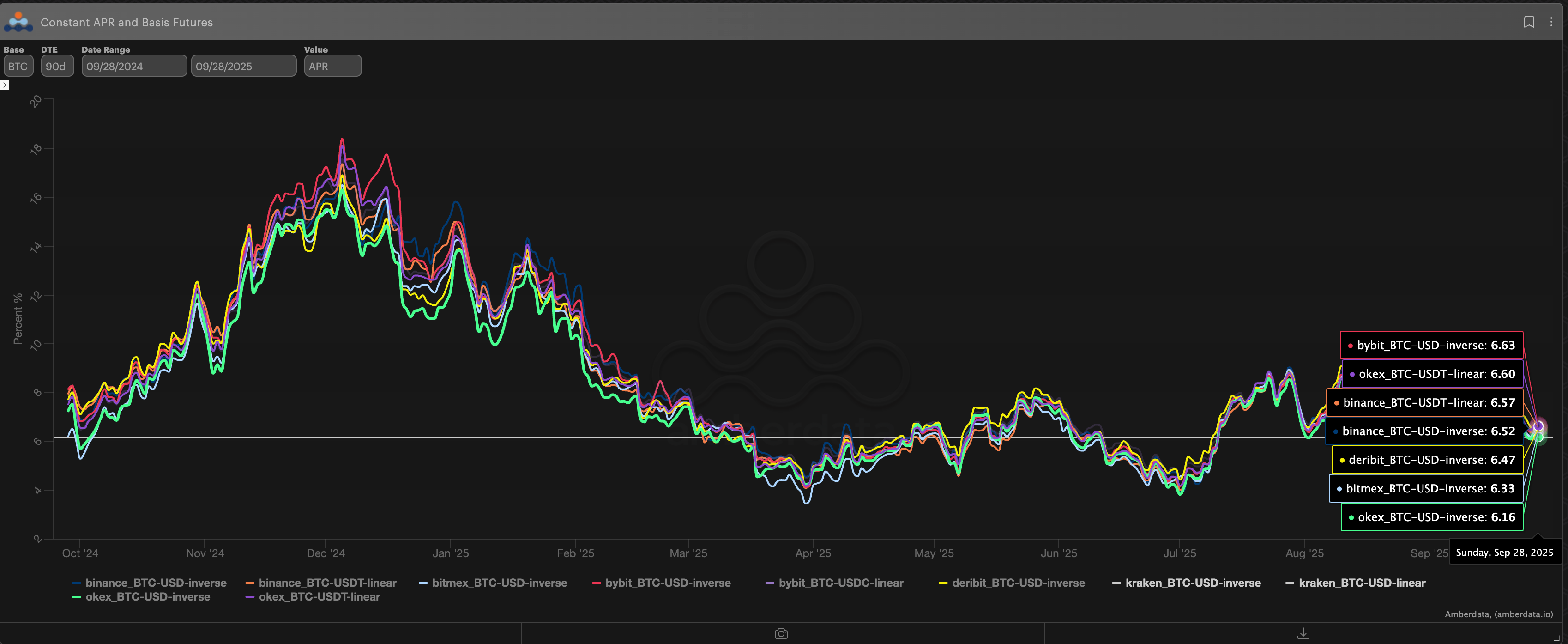Toggle binance_BTC-USD-inverse series in legend
The image size is (1568, 644).
point(155,583)
